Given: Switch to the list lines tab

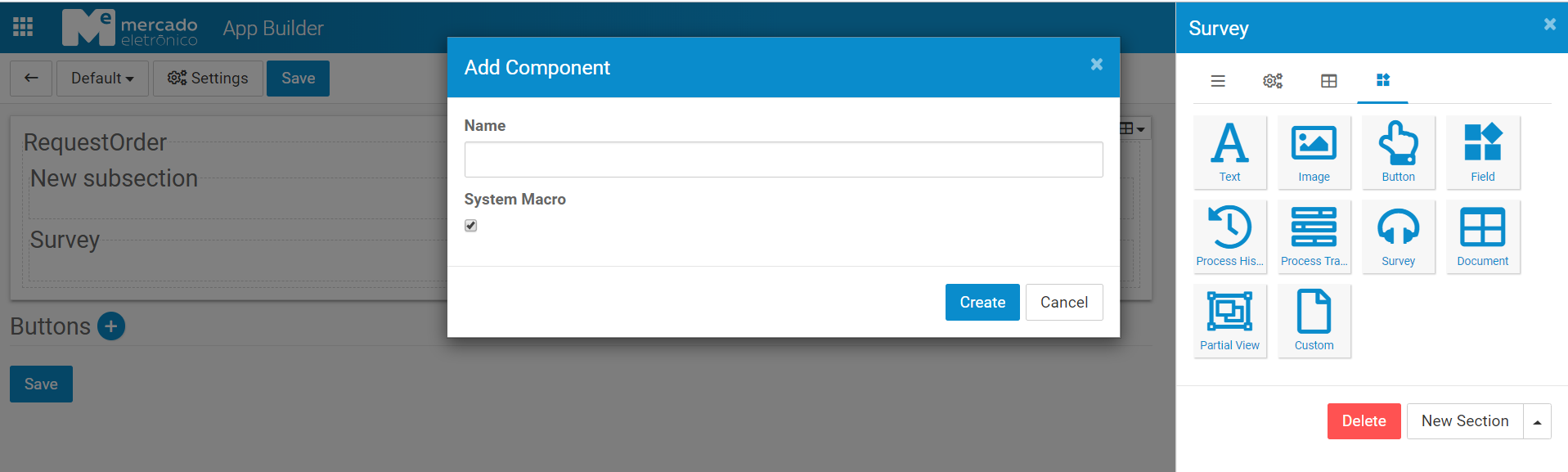Looking at the screenshot, I should click(x=1218, y=81).
